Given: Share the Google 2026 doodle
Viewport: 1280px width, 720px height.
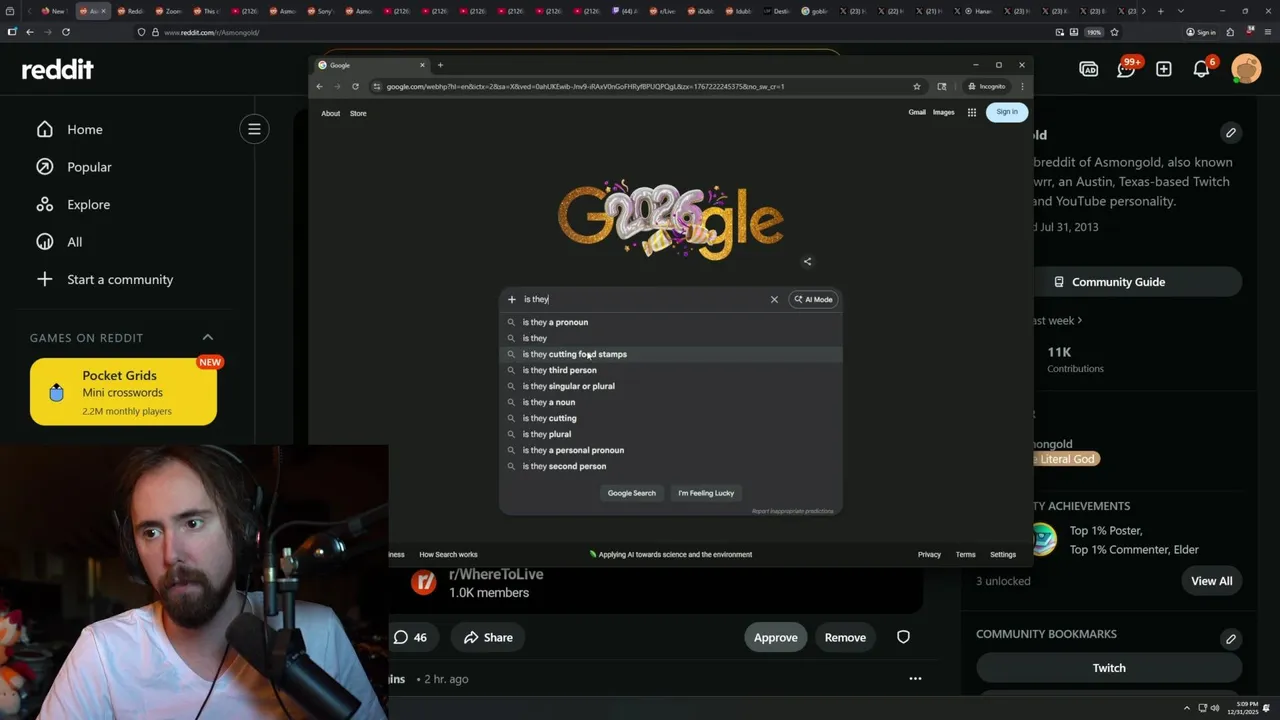Looking at the screenshot, I should click(x=807, y=262).
